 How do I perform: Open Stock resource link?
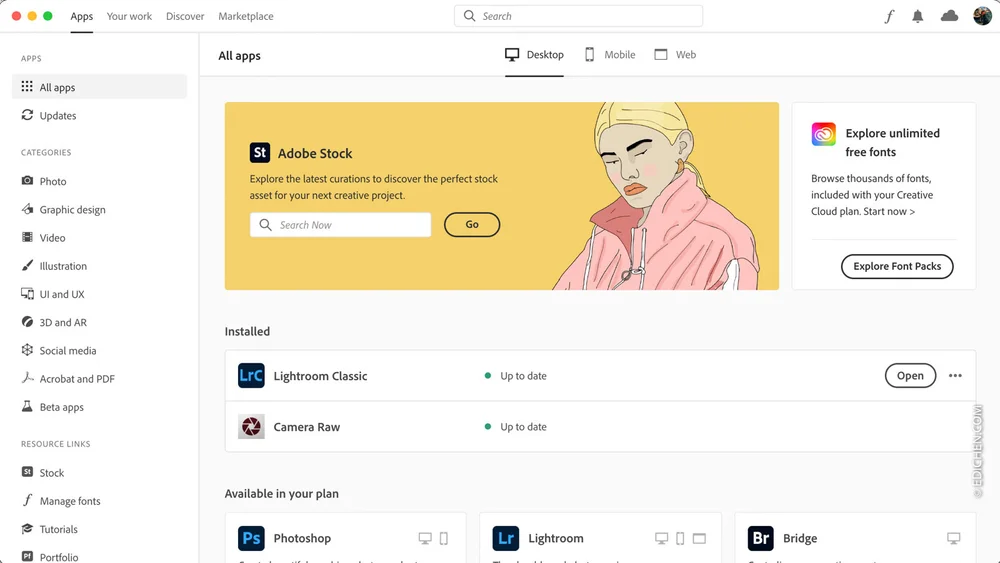(x=42, y=472)
